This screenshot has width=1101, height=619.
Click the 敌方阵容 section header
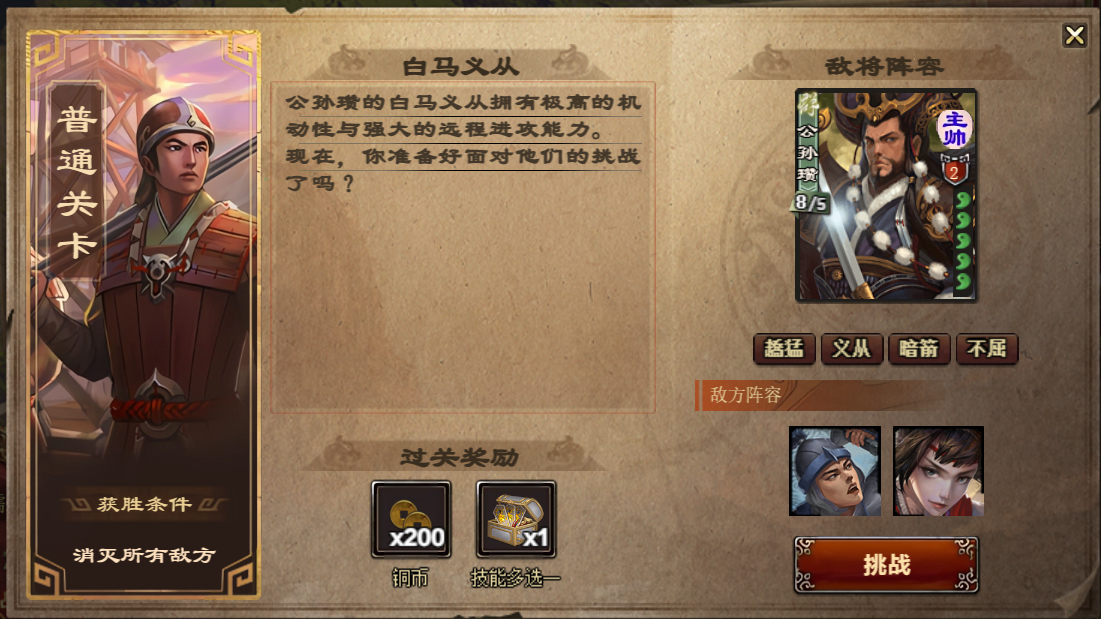pos(745,395)
